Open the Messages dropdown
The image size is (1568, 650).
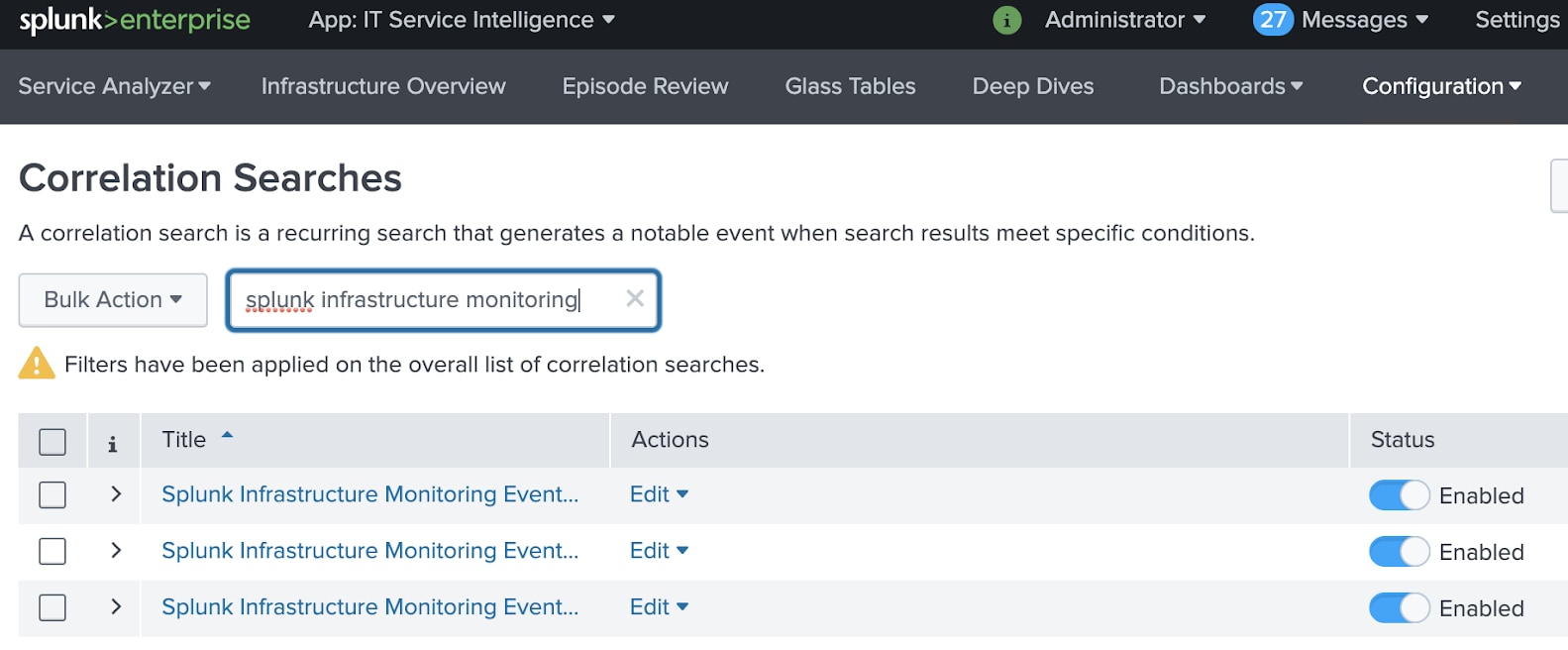point(1365,20)
